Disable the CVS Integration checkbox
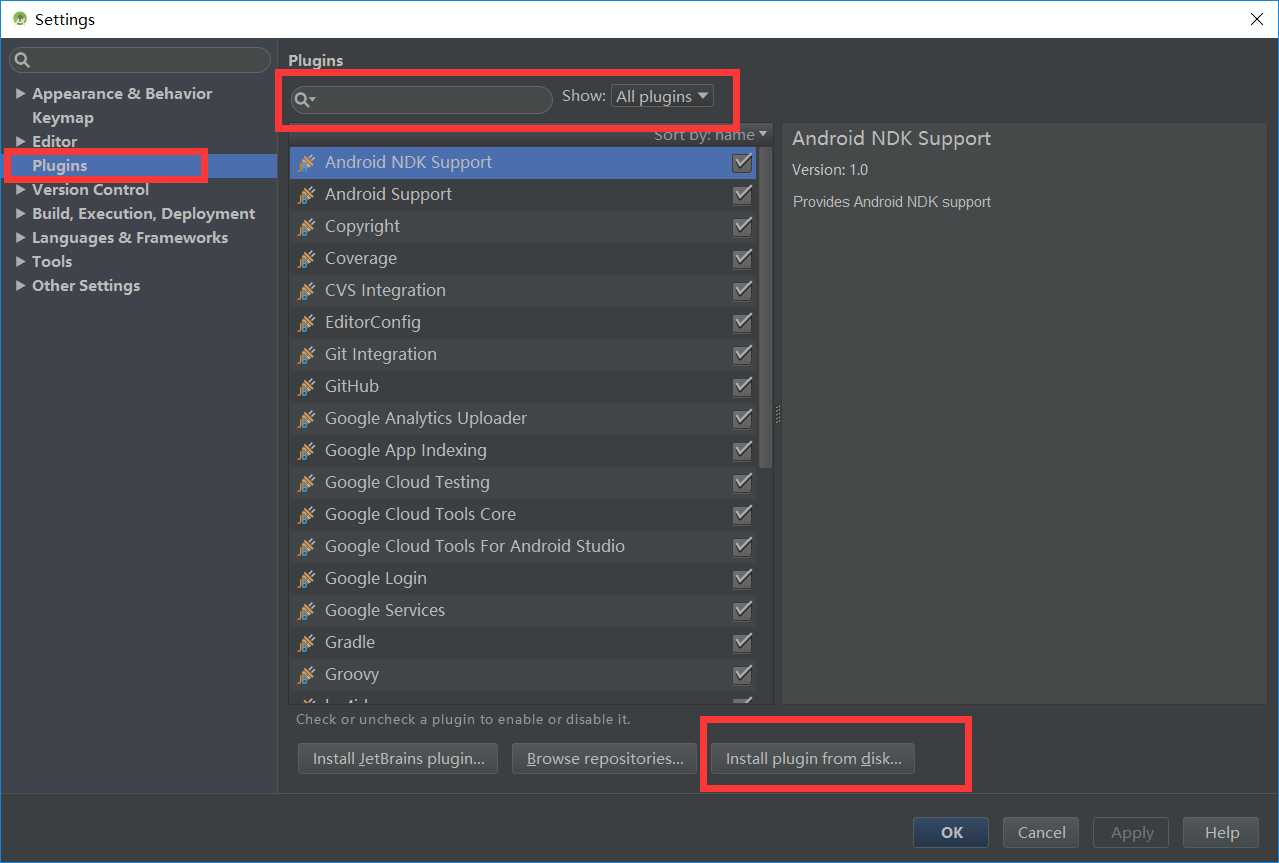 [742, 291]
